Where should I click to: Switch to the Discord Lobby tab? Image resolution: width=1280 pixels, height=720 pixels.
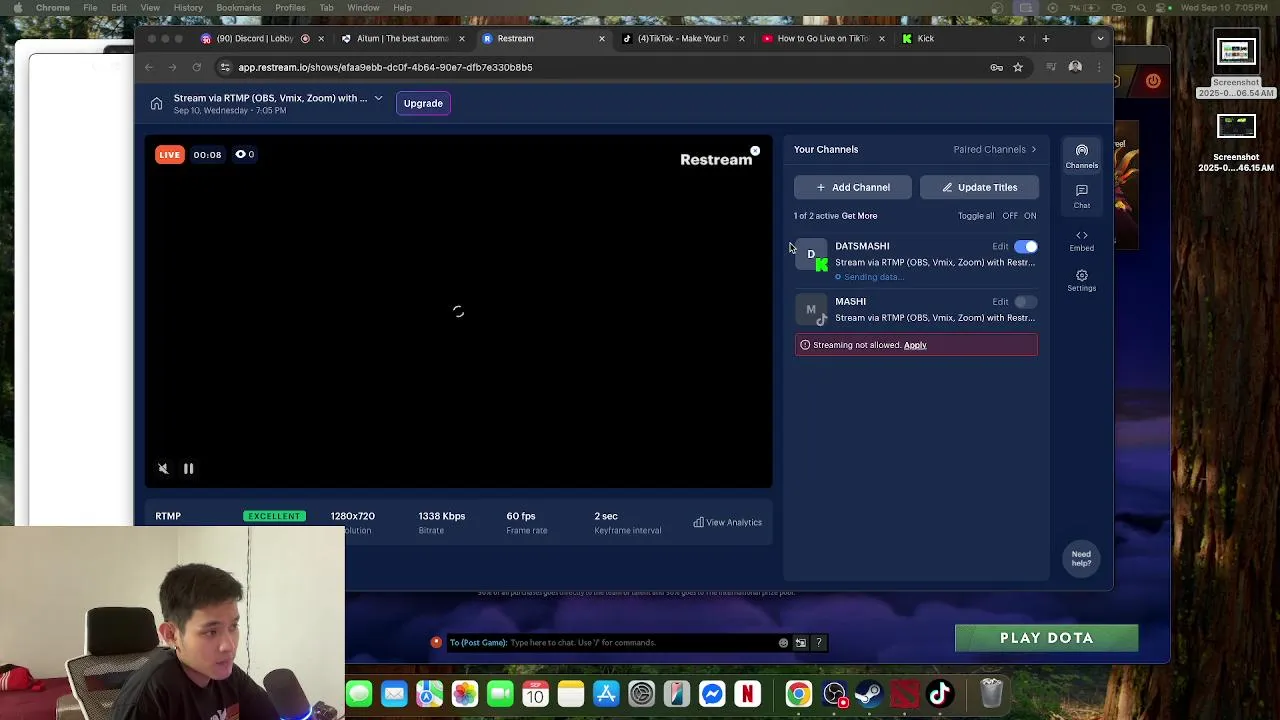coord(262,38)
